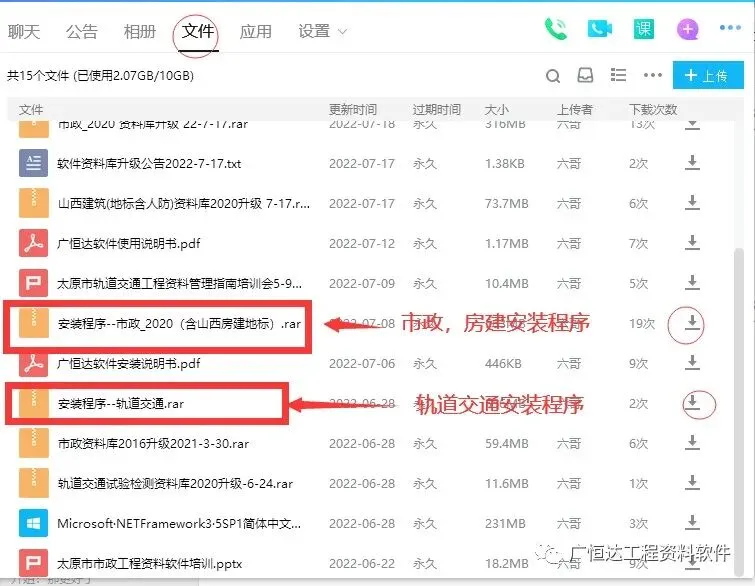Click the PDF icon of 广恒达软件使用说明书
Screen dimensions: 755x586
click(33, 243)
